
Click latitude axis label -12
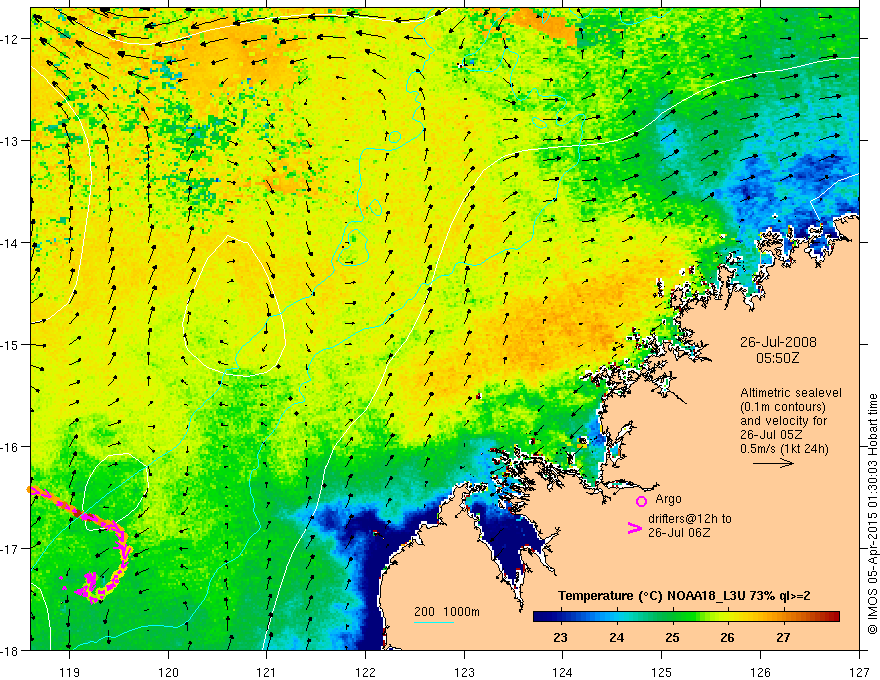click(x=11, y=39)
